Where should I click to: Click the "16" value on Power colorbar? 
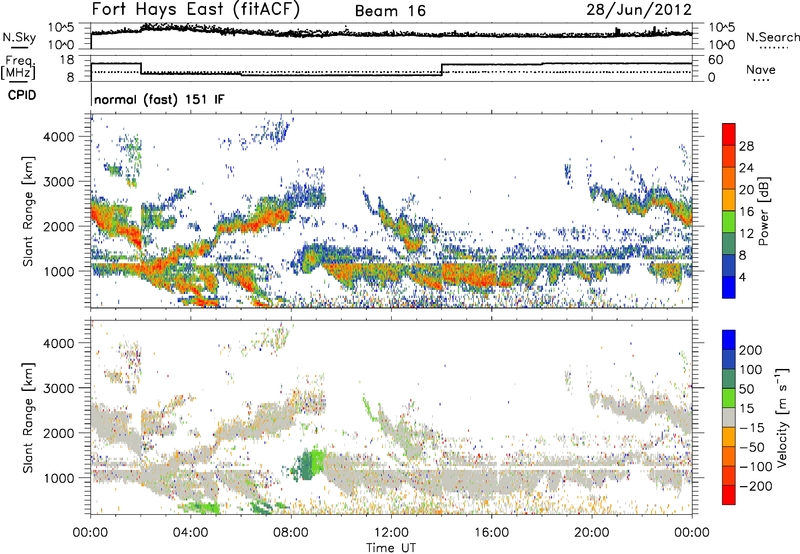click(x=746, y=212)
